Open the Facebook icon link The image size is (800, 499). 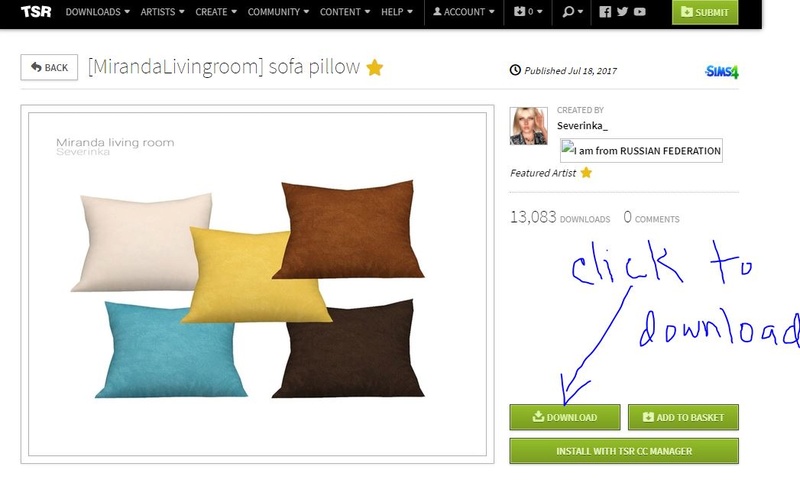pos(605,12)
